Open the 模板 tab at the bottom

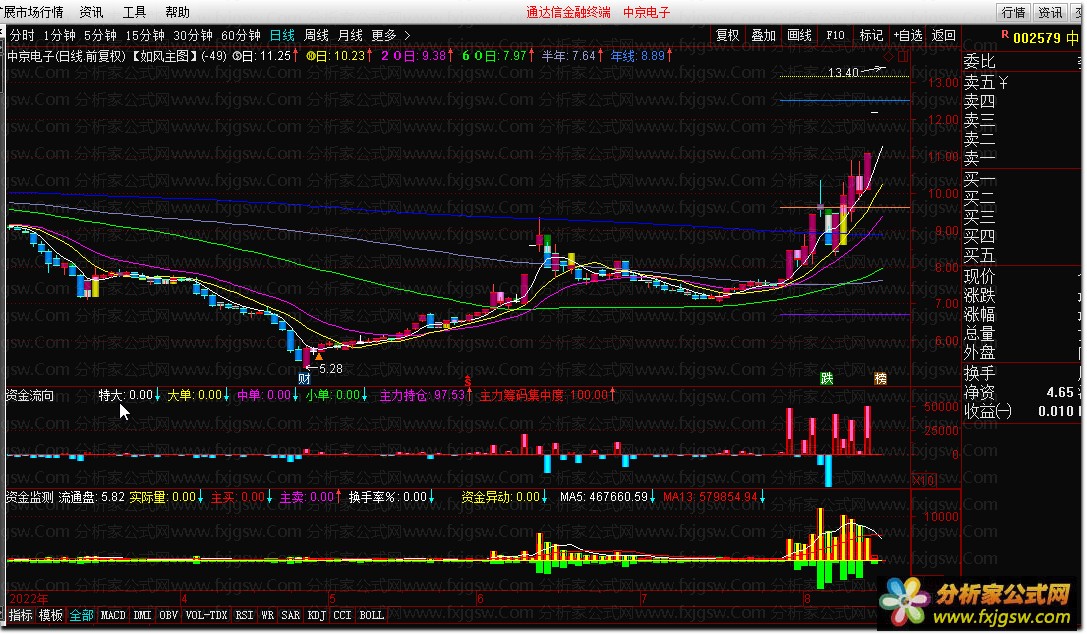[x=51, y=615]
